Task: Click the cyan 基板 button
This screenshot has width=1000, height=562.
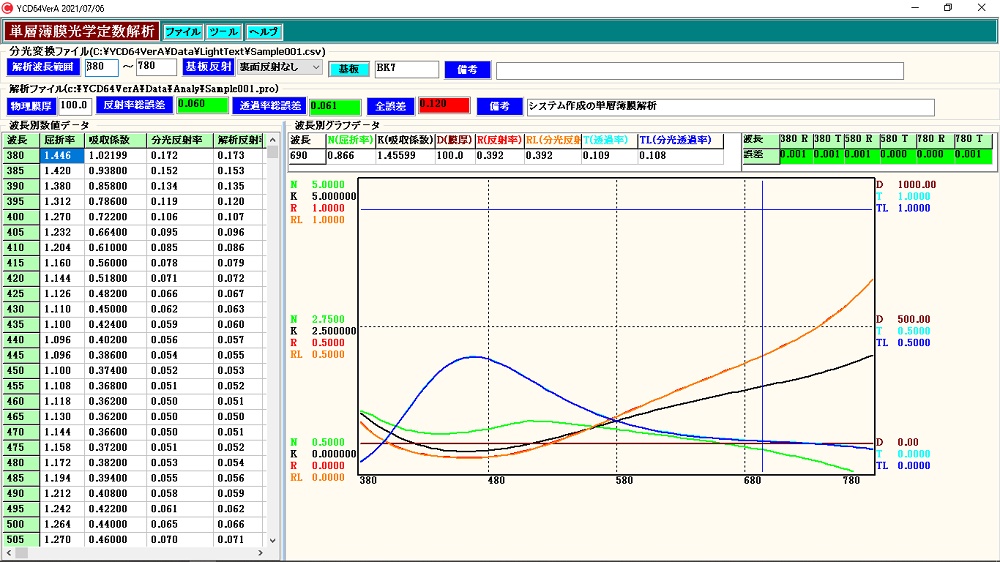Action: tap(349, 69)
